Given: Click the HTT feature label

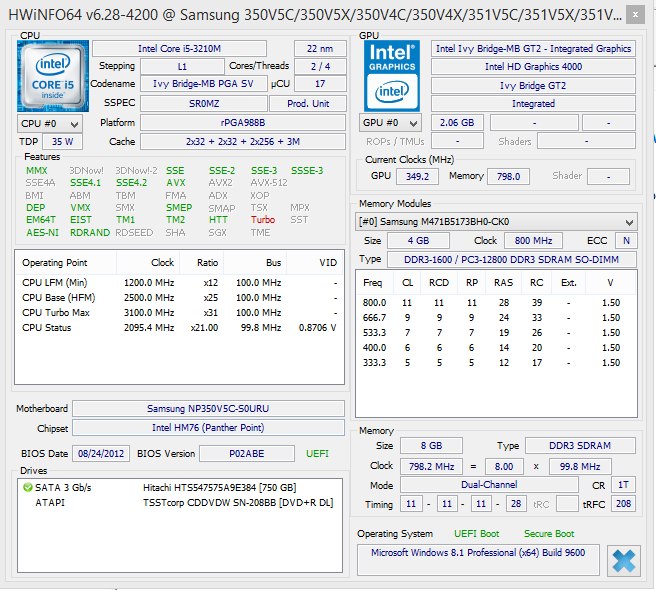Looking at the screenshot, I should (x=218, y=220).
